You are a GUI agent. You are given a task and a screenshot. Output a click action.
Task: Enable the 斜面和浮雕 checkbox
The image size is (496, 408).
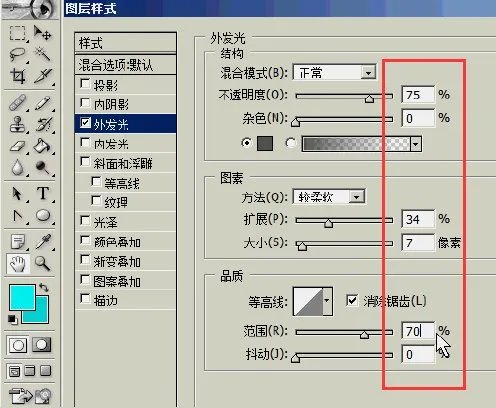tap(85, 162)
